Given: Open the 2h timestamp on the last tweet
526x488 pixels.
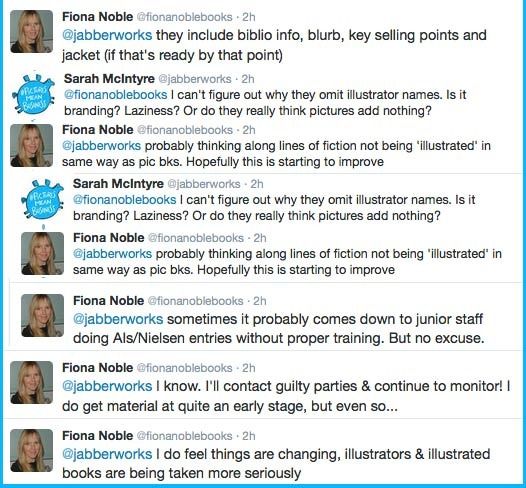Looking at the screenshot, I should click(x=249, y=436).
